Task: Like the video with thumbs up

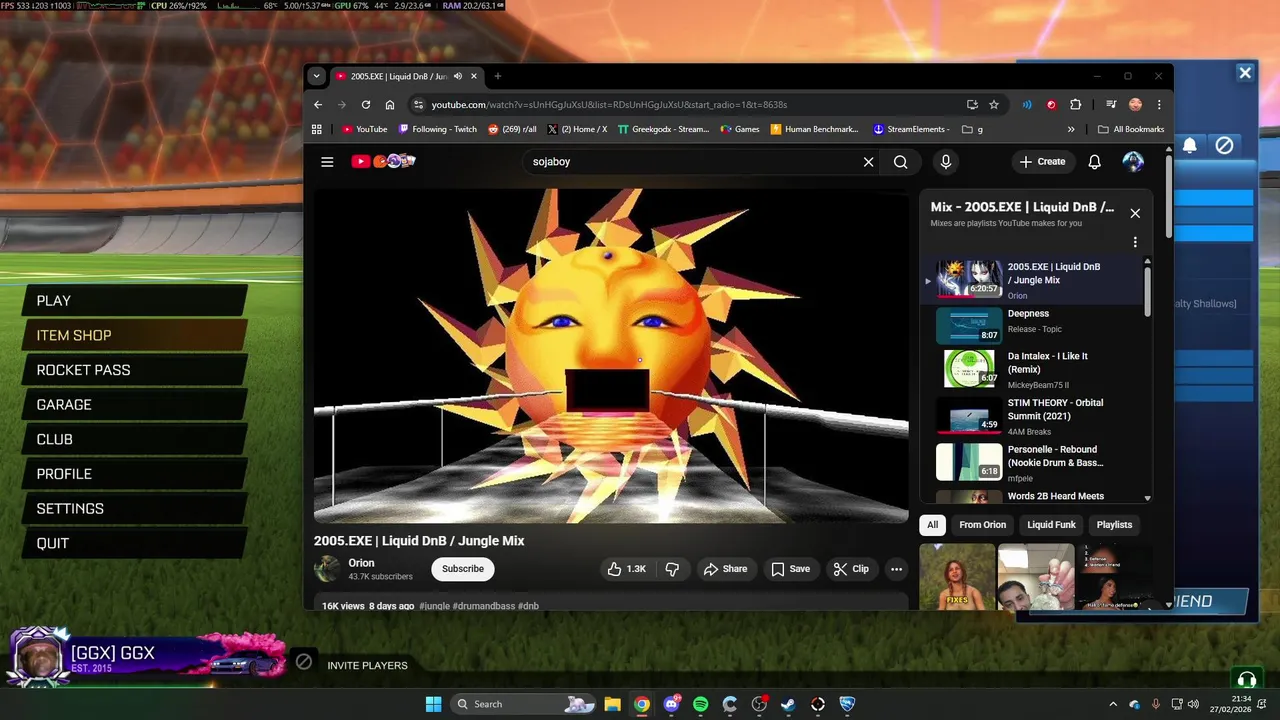Action: click(x=626, y=569)
